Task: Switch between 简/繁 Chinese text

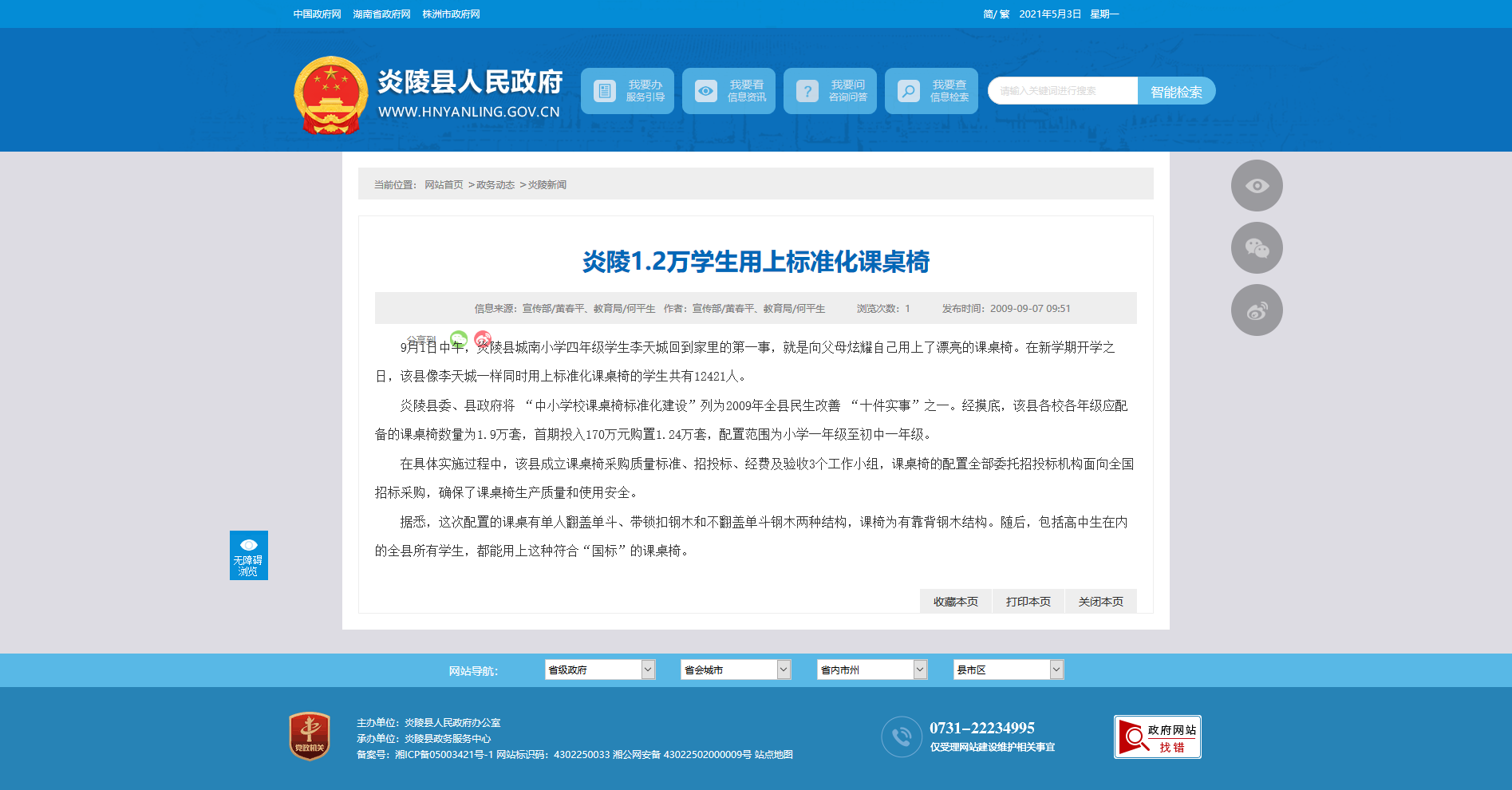Action: (x=996, y=14)
